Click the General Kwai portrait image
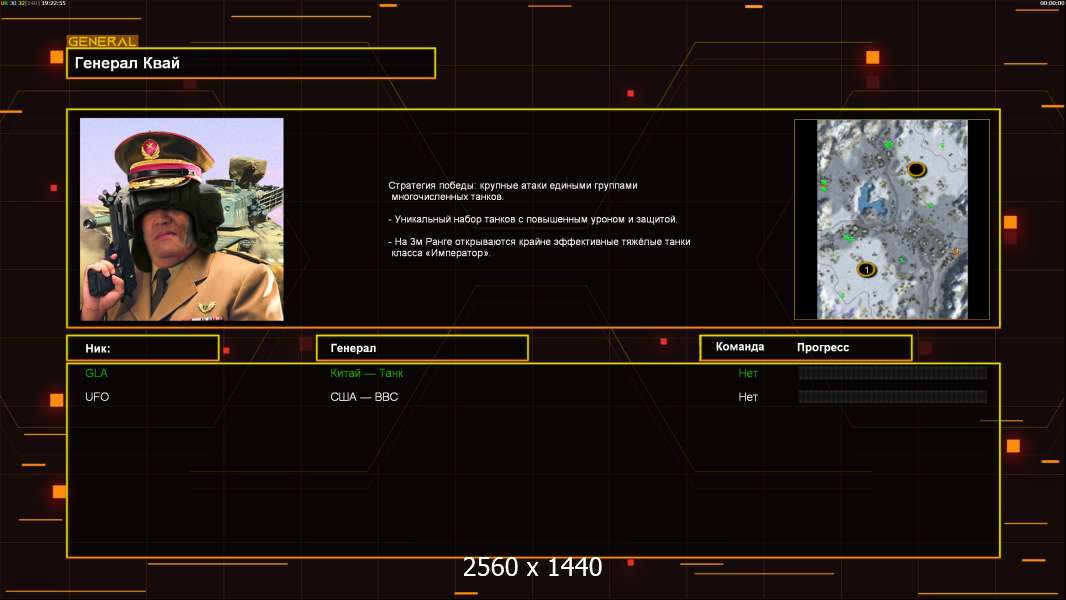Screen dimensions: 1066x600 (181, 219)
